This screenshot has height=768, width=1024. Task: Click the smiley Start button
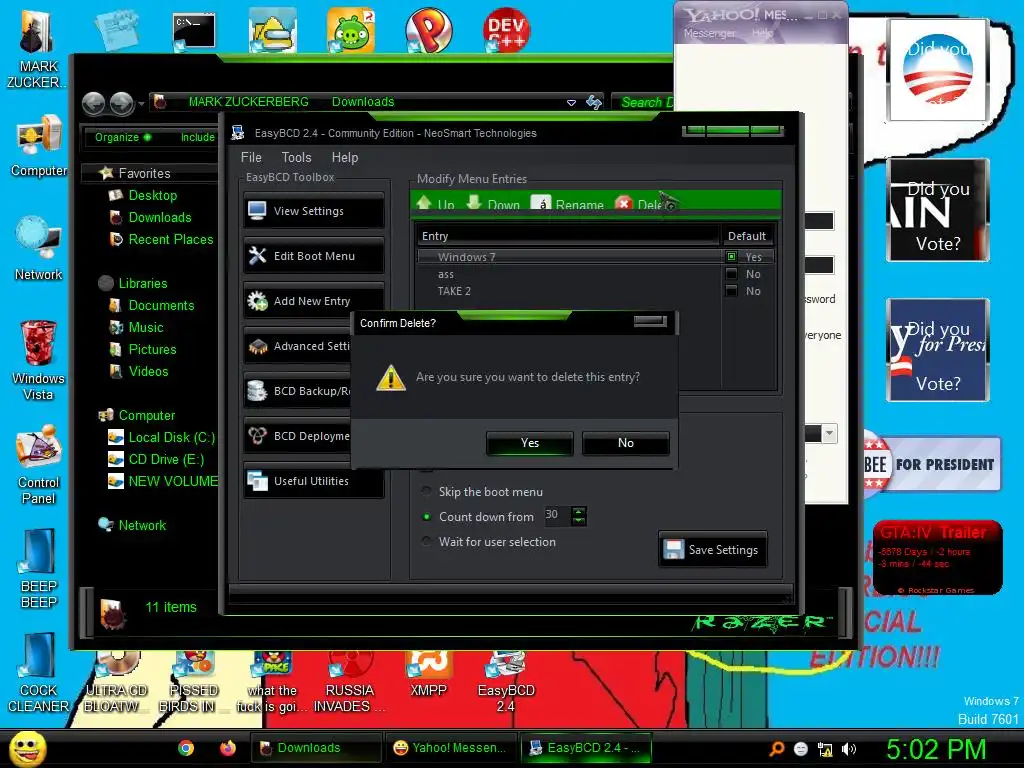pos(27,748)
